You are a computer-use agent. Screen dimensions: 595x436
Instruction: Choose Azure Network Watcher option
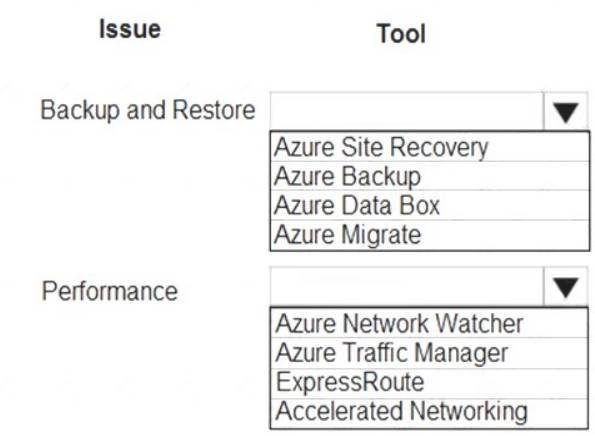pyautogui.click(x=429, y=323)
